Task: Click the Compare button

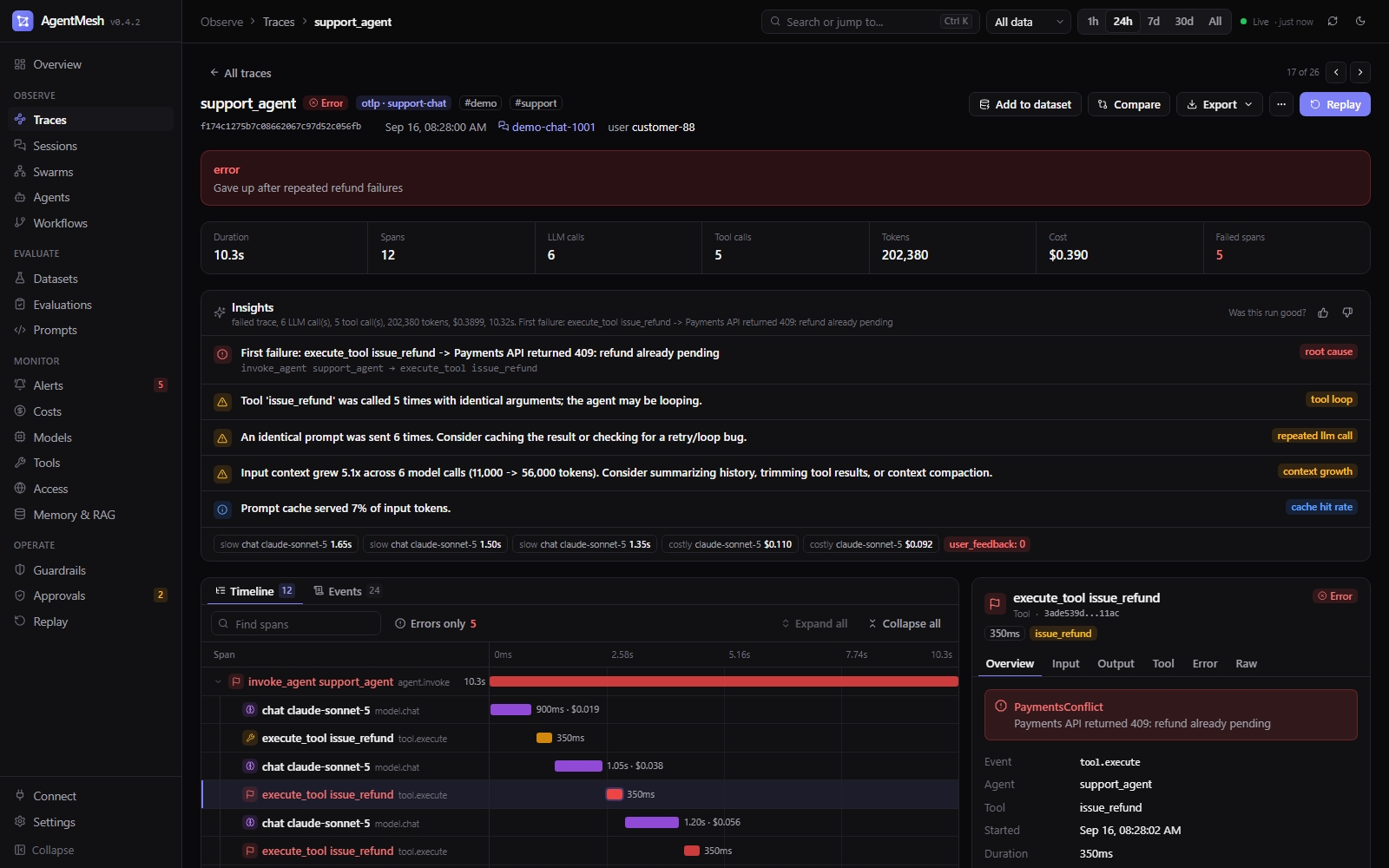Action: pyautogui.click(x=1129, y=104)
